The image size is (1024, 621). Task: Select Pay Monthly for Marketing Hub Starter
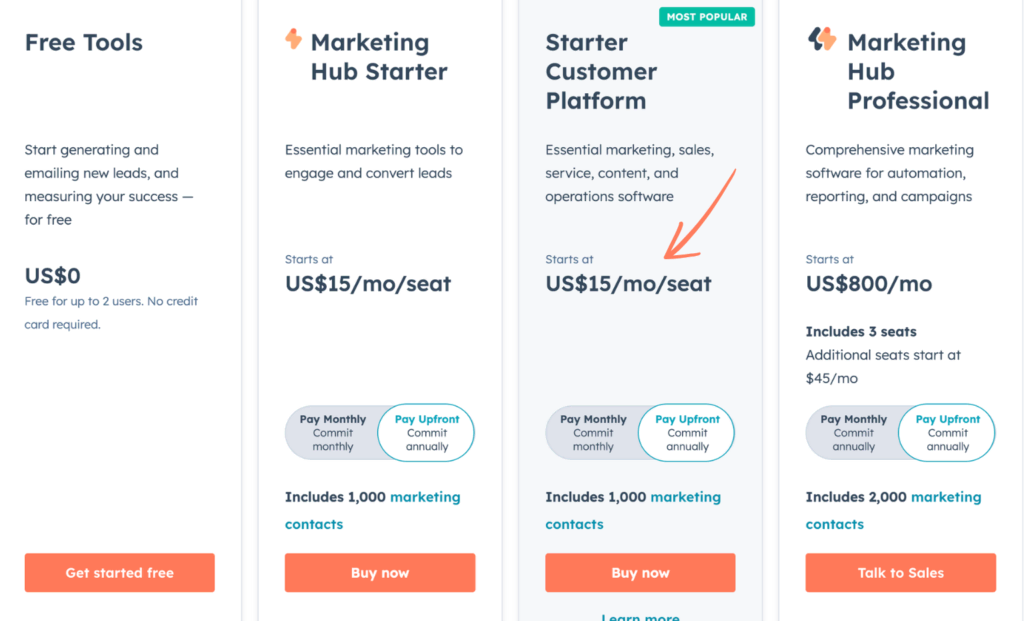pos(332,433)
